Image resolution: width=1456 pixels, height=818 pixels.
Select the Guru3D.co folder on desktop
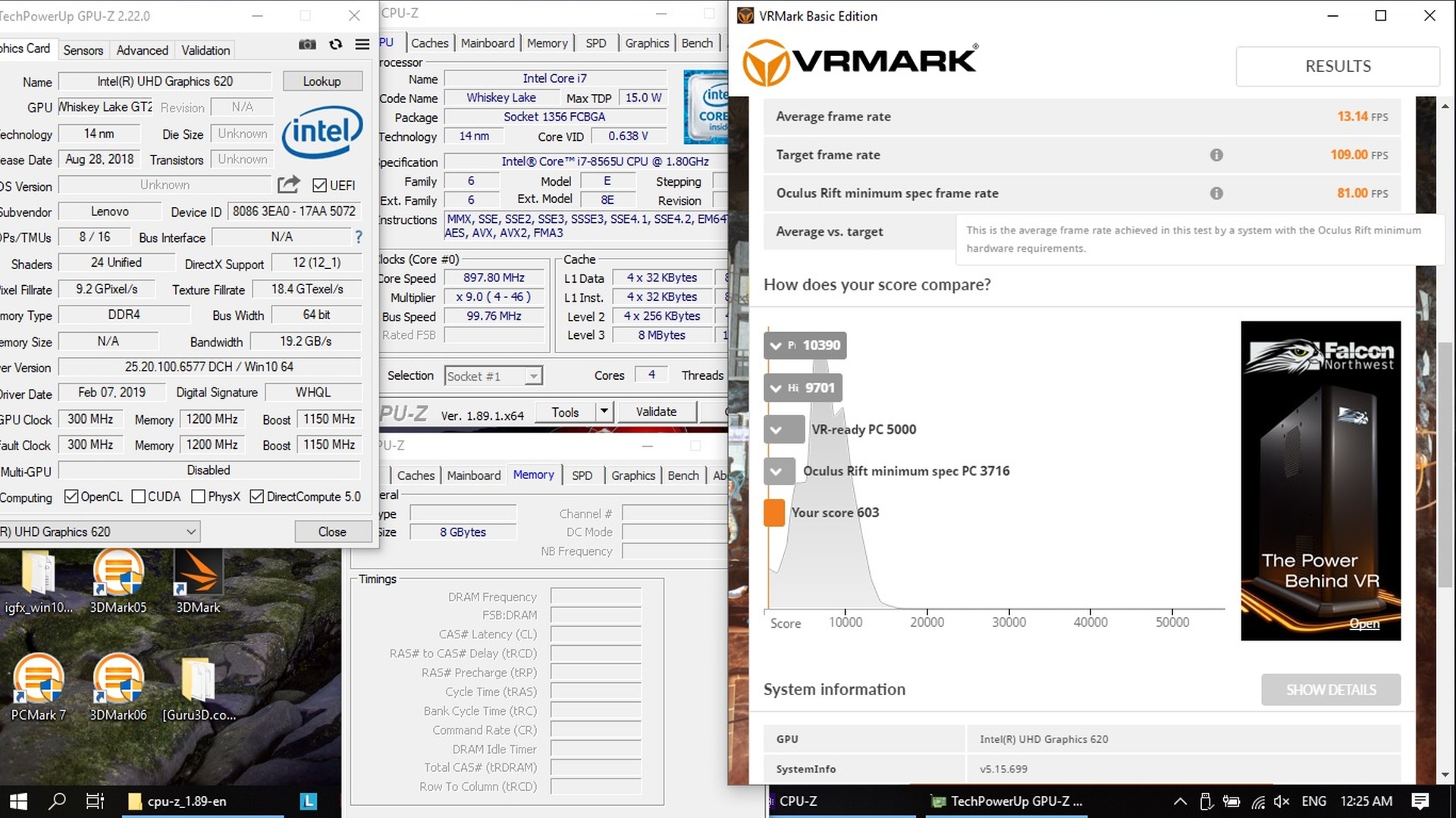point(199,688)
